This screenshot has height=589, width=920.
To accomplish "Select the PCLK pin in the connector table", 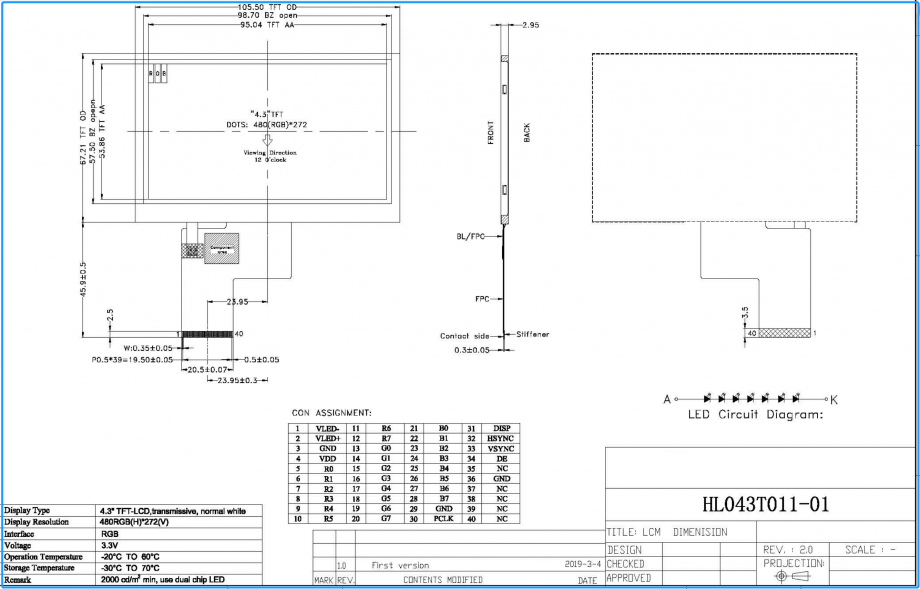I will click(x=444, y=519).
